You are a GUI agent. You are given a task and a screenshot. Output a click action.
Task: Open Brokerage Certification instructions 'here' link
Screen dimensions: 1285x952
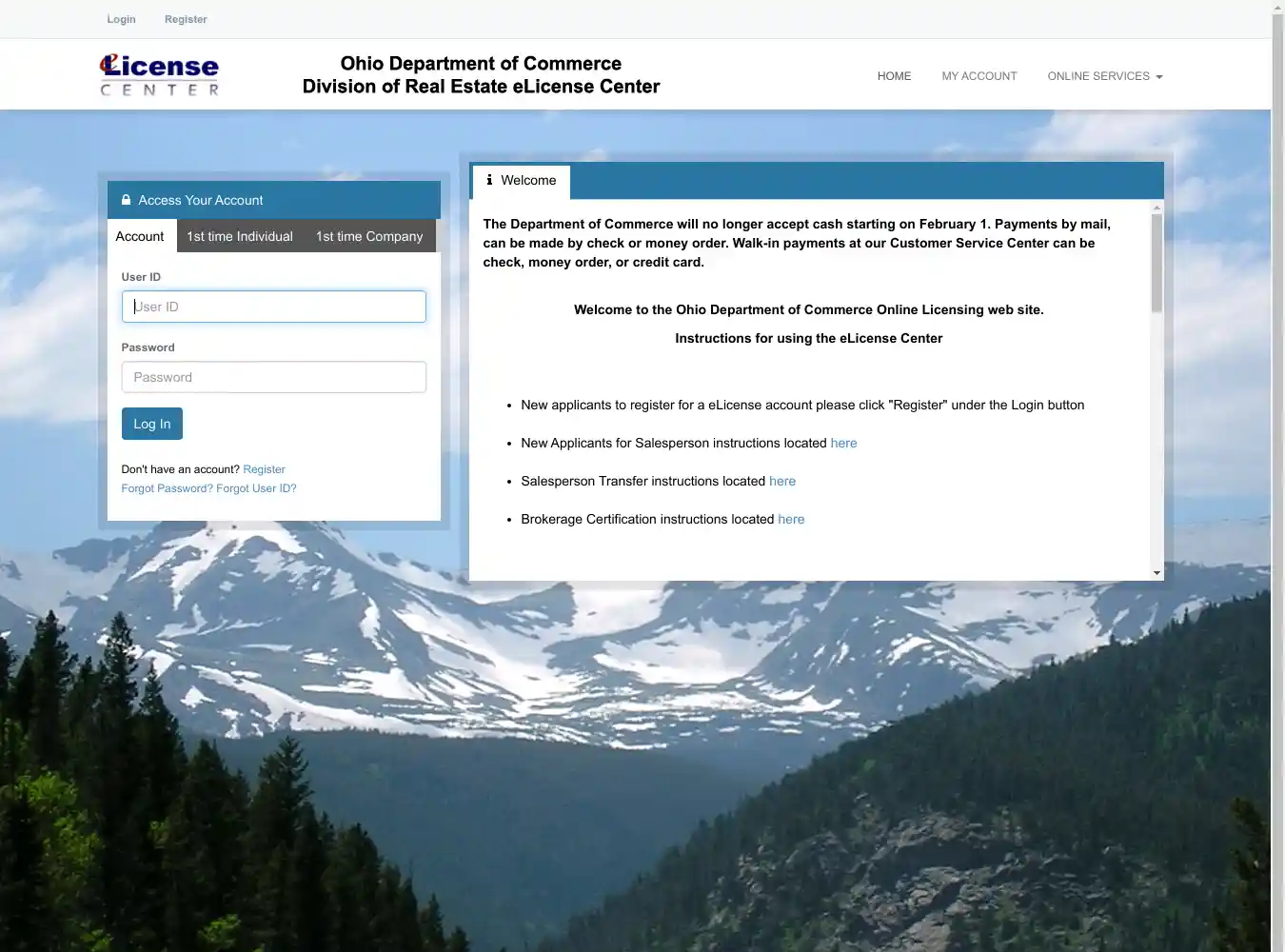[x=791, y=519]
